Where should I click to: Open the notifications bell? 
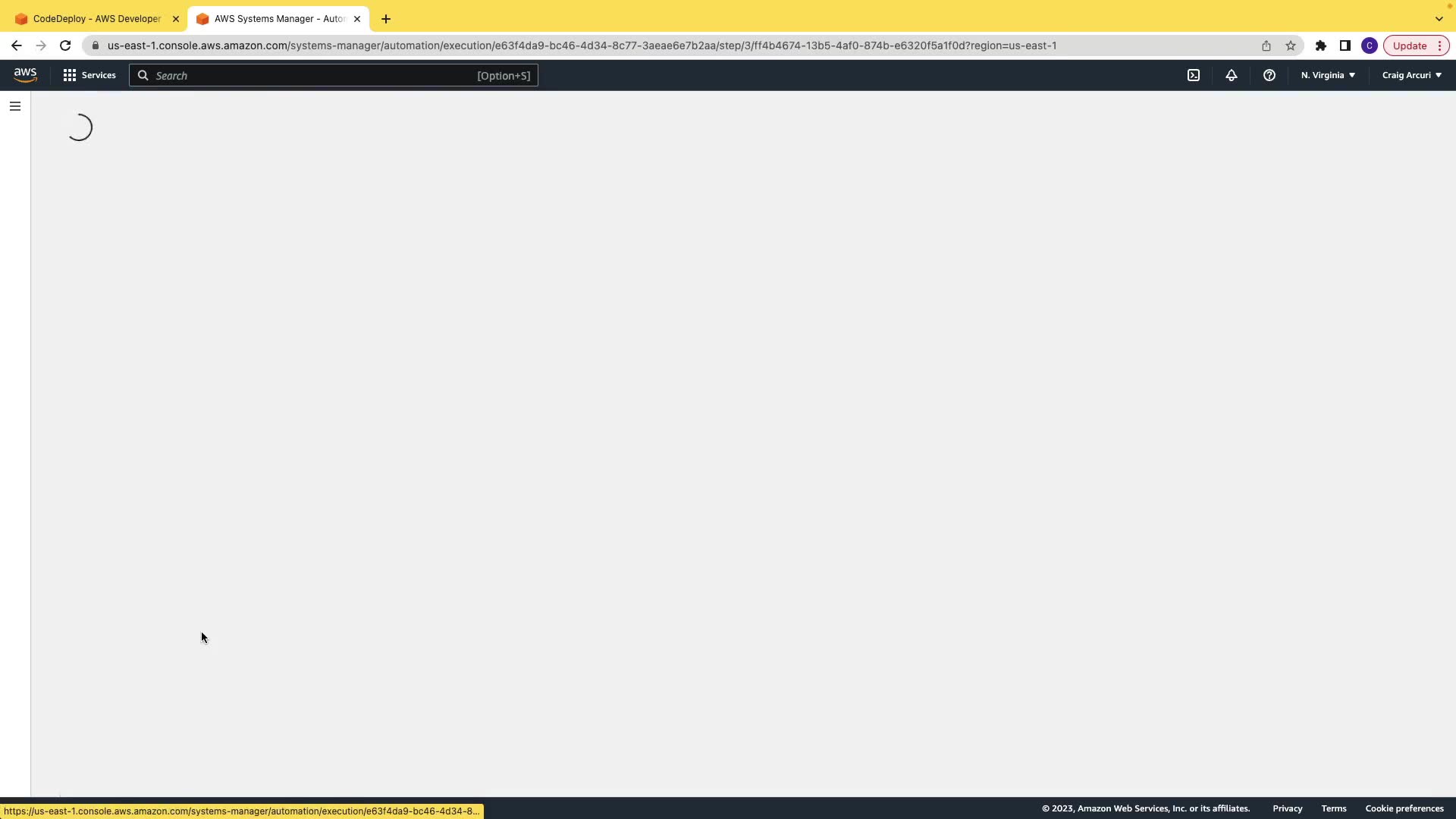click(1232, 75)
